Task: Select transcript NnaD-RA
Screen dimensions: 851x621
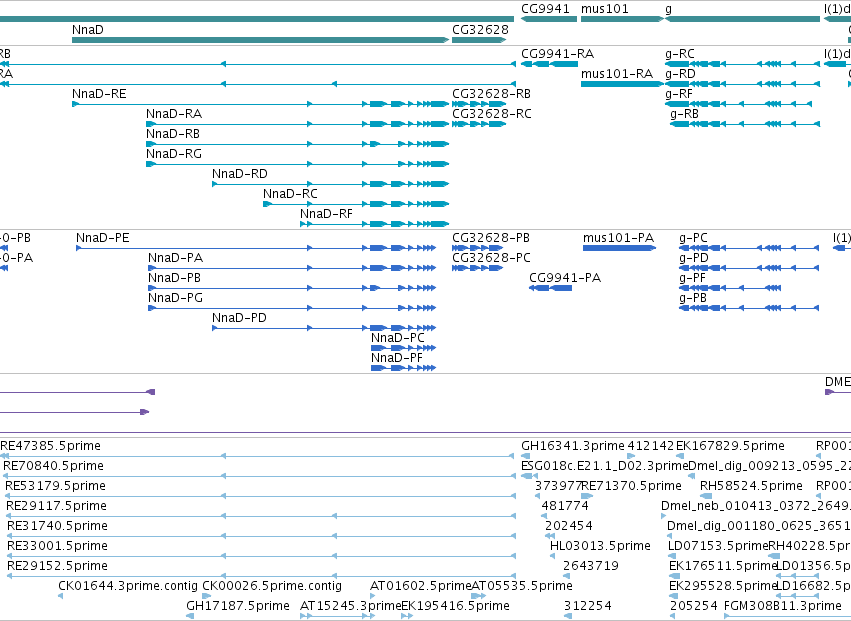Action: pos(297,124)
